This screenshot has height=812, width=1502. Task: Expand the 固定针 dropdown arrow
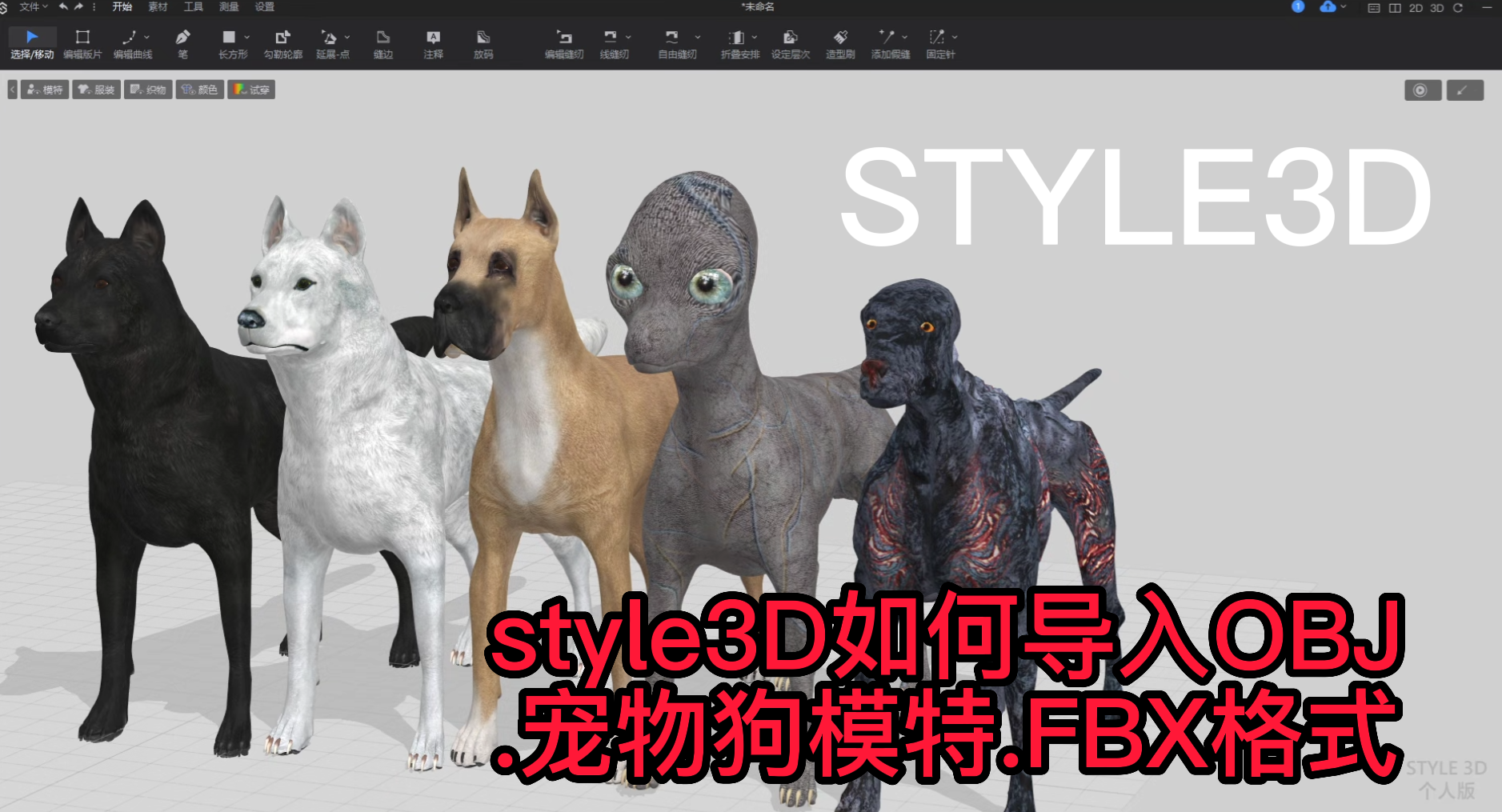(955, 37)
